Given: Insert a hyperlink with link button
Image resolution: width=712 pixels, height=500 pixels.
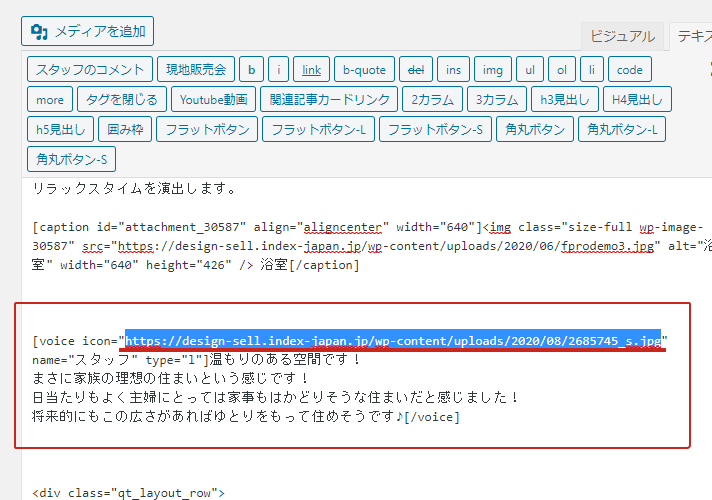Looking at the screenshot, I should click(x=311, y=70).
